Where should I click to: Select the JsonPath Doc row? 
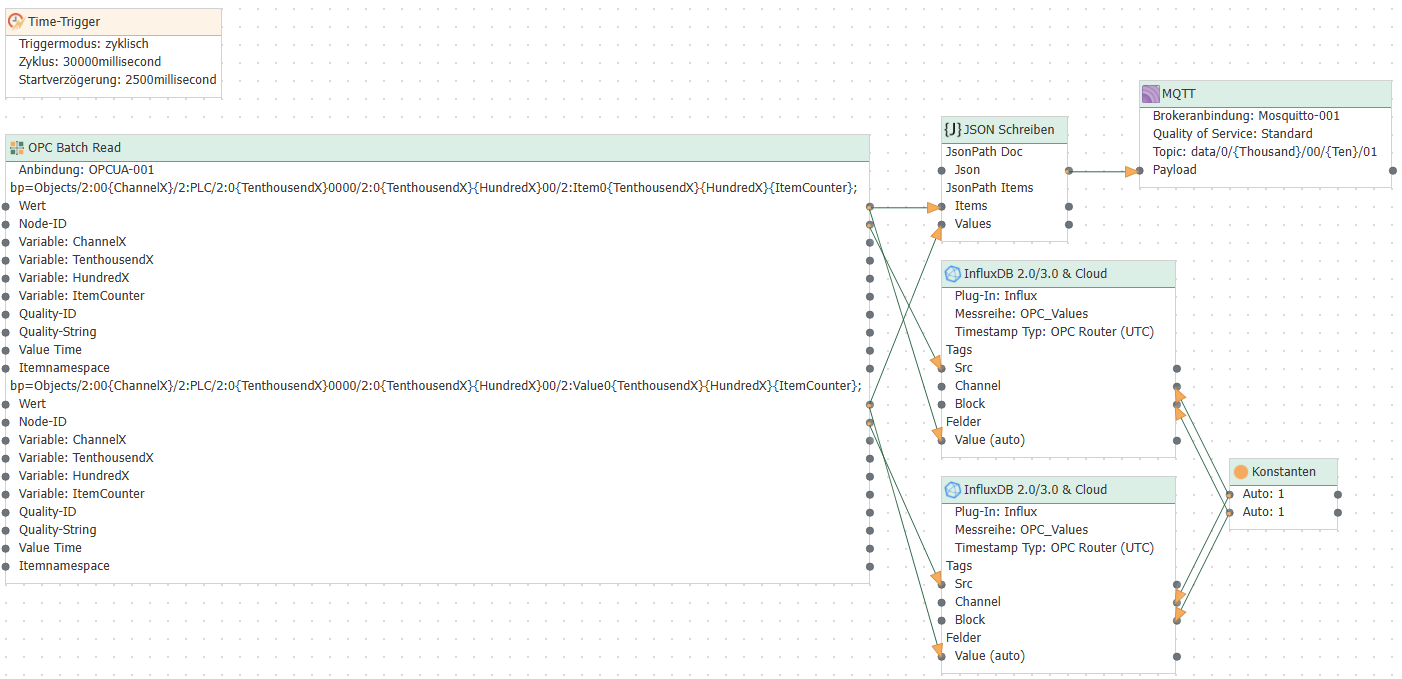(x=984, y=152)
